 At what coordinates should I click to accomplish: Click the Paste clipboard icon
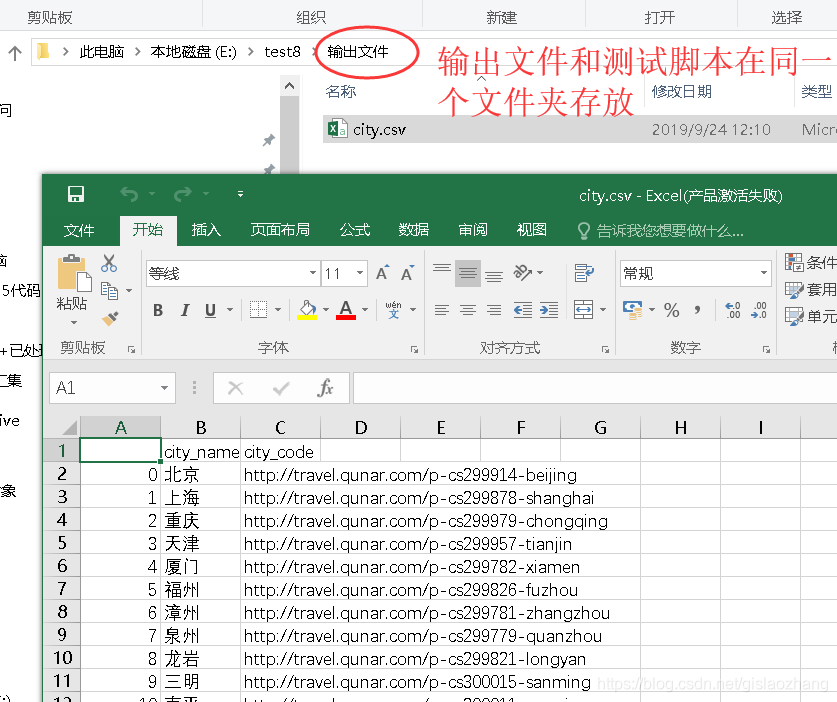(x=74, y=274)
